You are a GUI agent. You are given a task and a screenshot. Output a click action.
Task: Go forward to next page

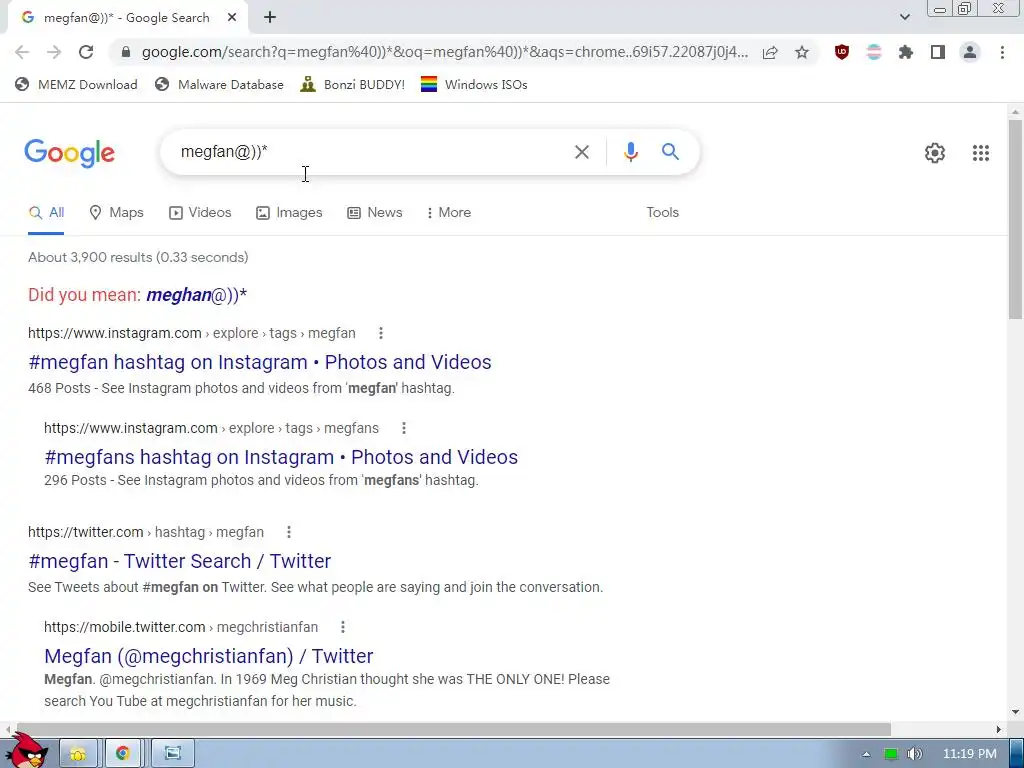point(54,52)
